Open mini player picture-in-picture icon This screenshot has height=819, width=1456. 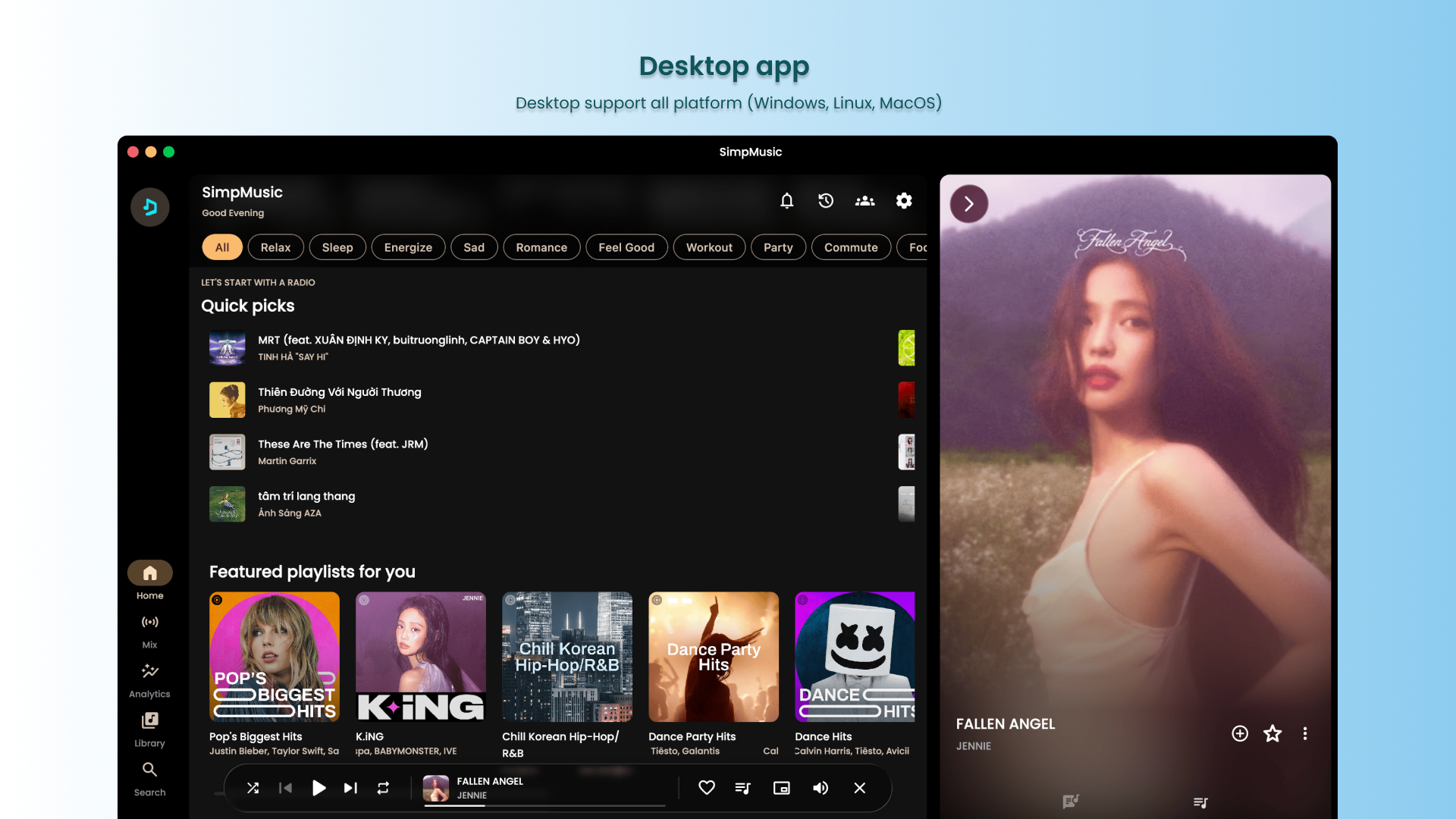tap(782, 788)
